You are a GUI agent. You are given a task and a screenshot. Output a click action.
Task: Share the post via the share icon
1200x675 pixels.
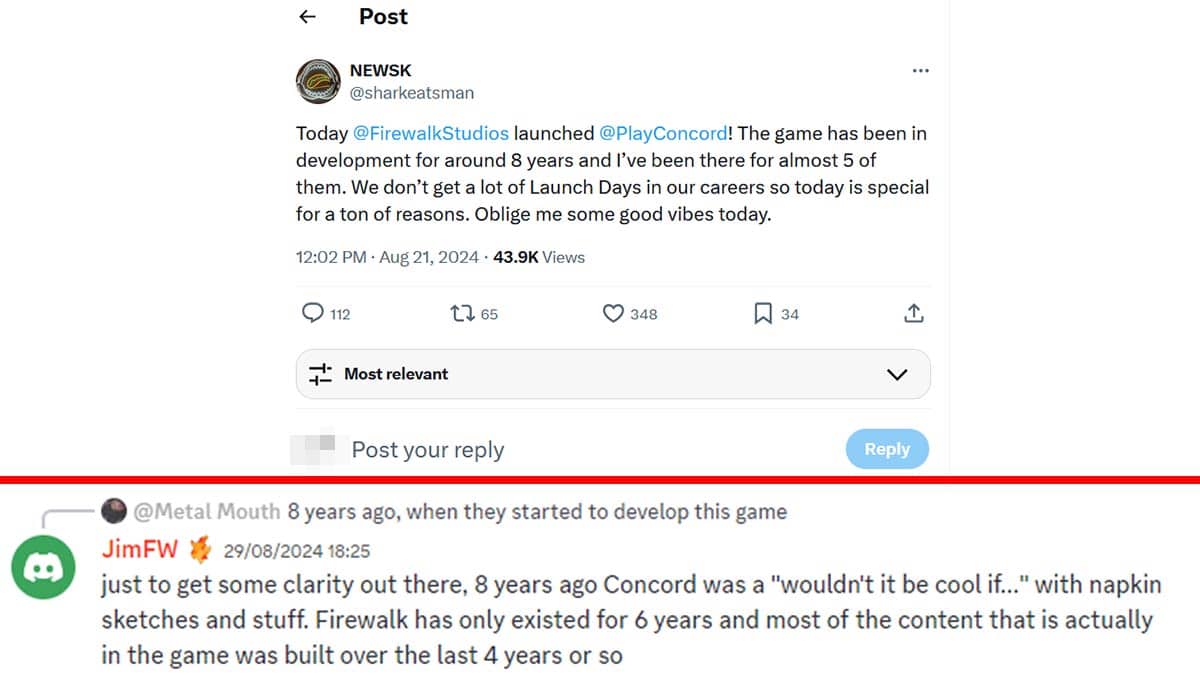coord(913,313)
